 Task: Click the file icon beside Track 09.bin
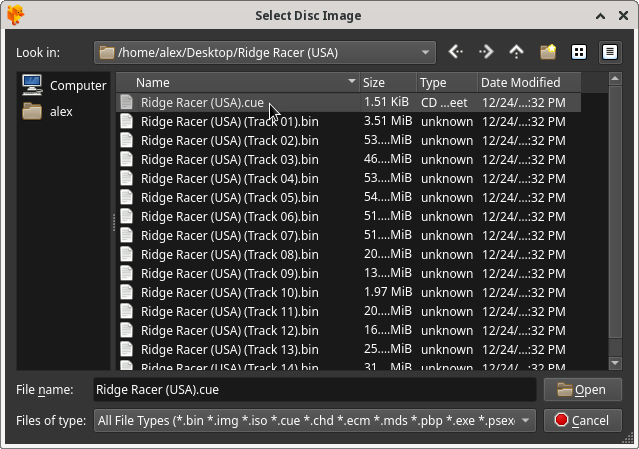coord(126,273)
